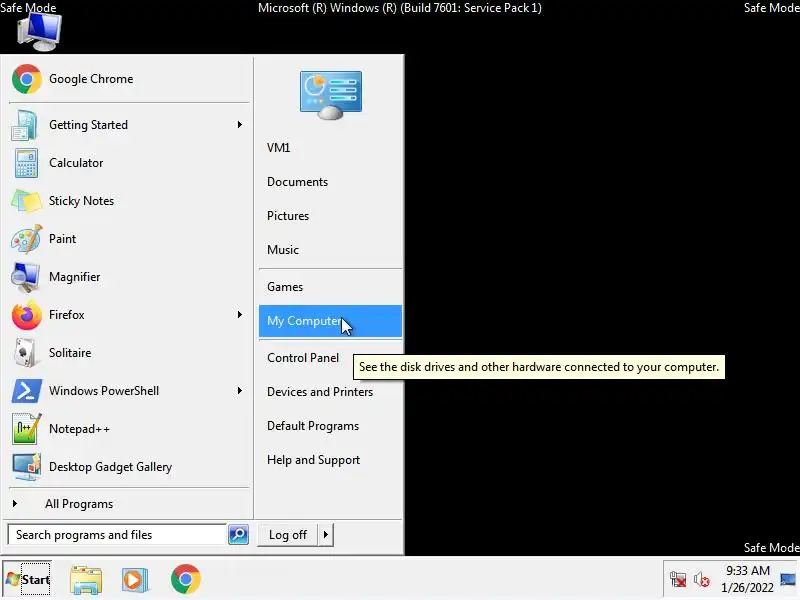Open Chrome pinned on the taskbar

(x=186, y=579)
